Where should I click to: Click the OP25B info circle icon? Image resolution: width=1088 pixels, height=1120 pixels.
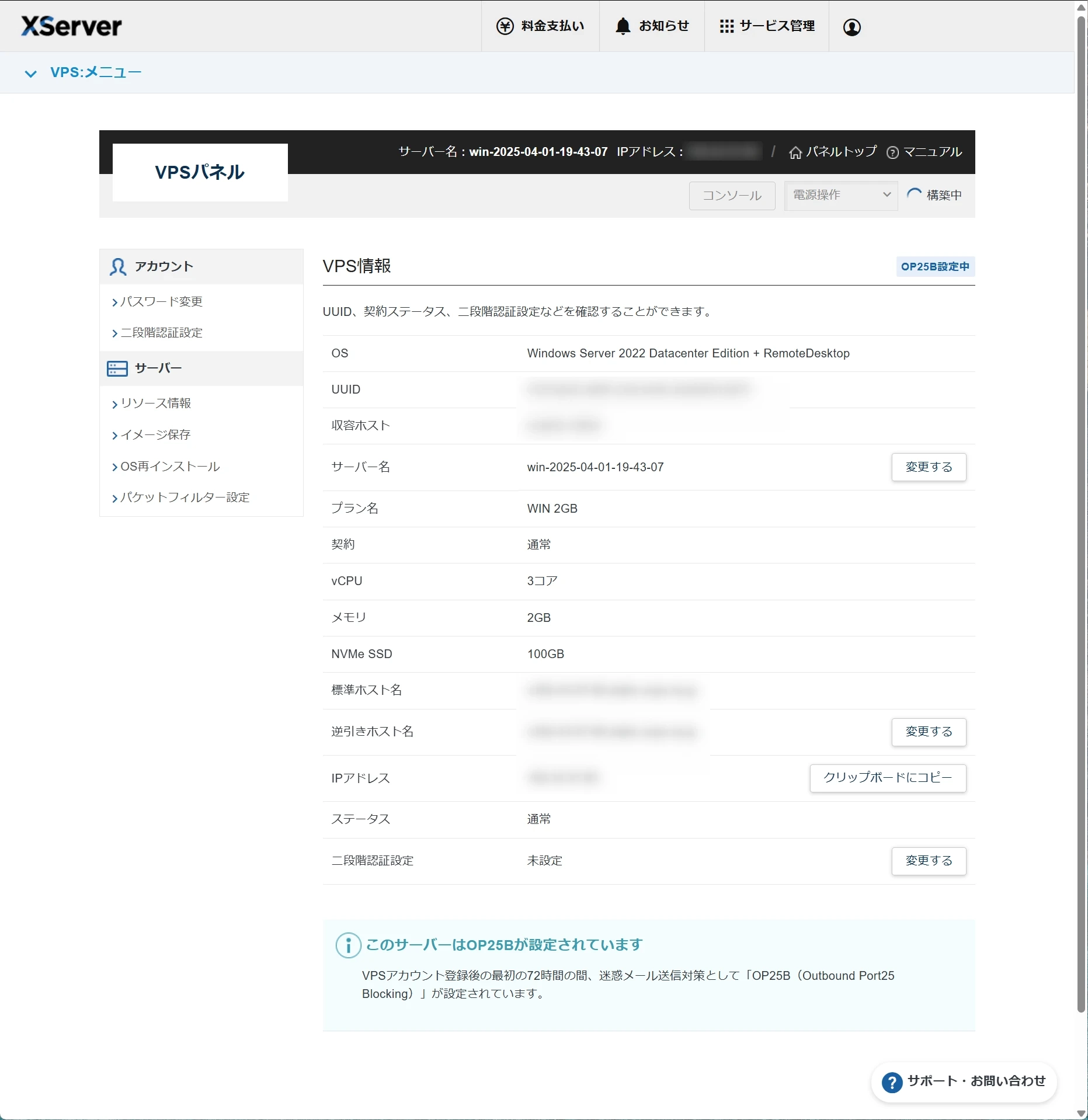(x=349, y=945)
